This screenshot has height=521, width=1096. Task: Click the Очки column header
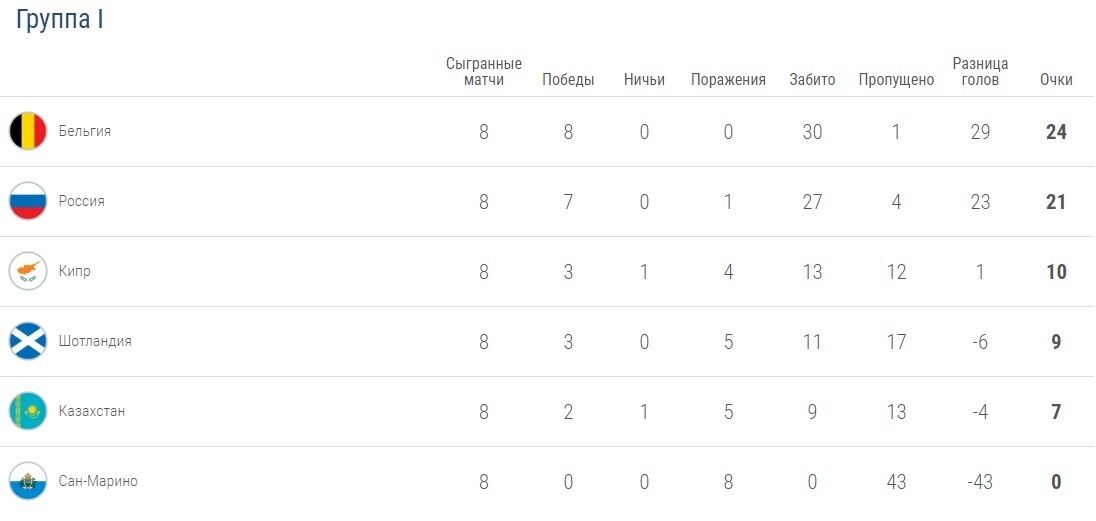[x=1056, y=80]
